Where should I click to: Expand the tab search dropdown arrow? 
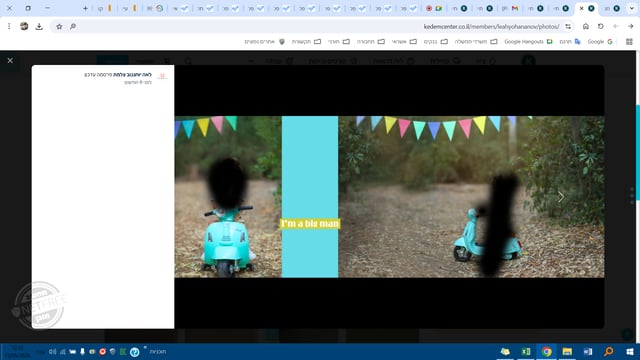[x=631, y=8]
